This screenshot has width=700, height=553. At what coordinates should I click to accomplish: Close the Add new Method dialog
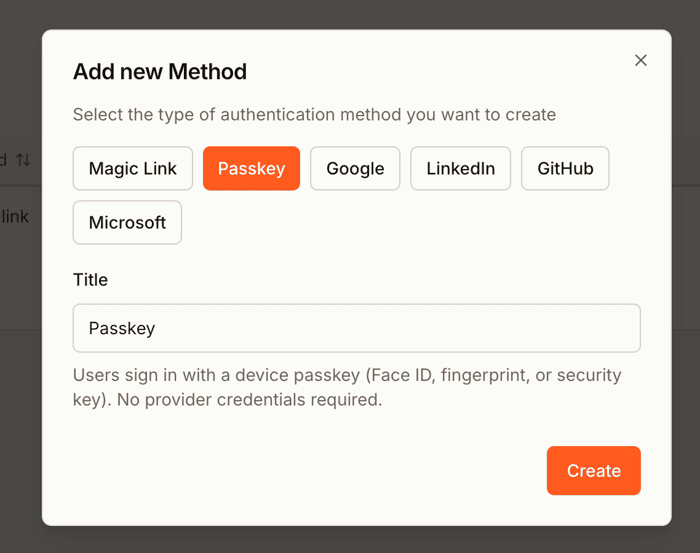[641, 60]
